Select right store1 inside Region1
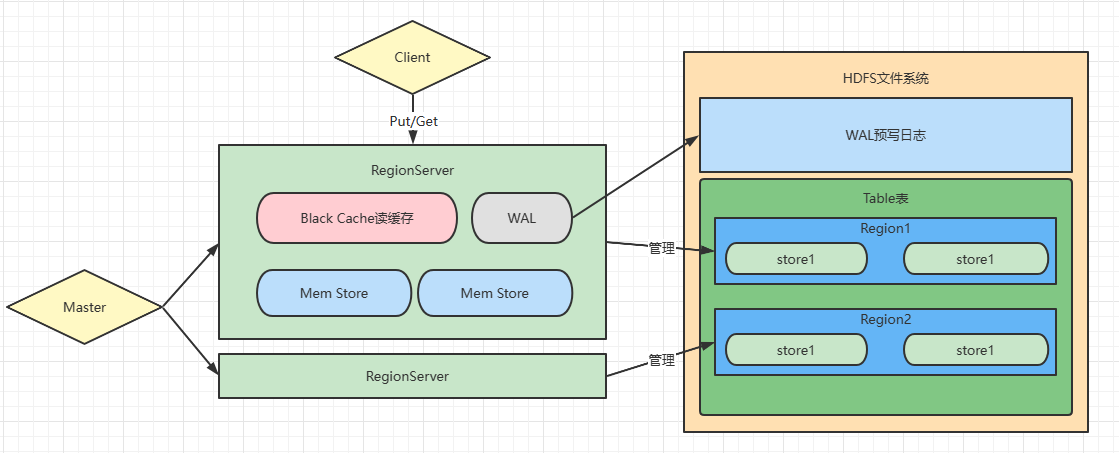The height and width of the screenshot is (453, 1119). (x=976, y=259)
